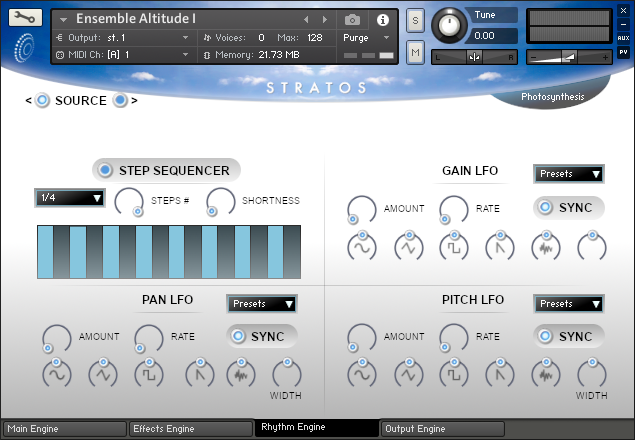Viewport: 635px width, 440px height.
Task: Click the Gain LFO AMOUNT knob
Action: coord(362,209)
